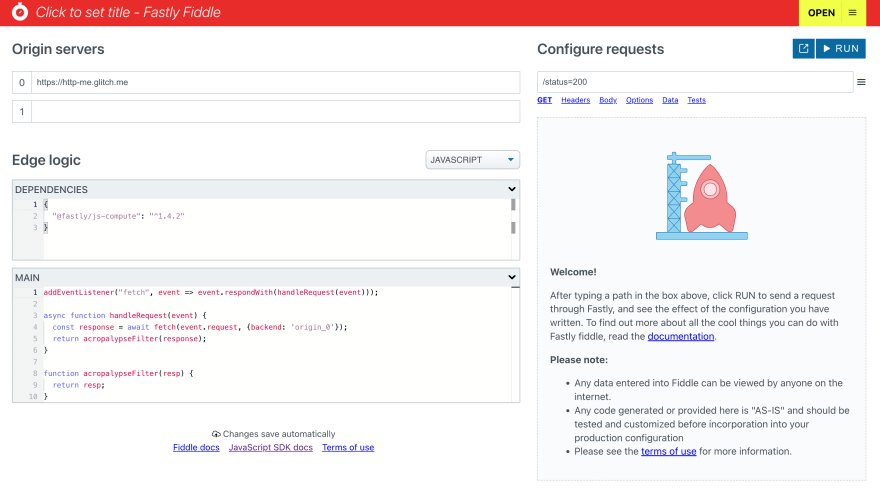Click the js-compute dependency line
Viewport: 880px width, 497px height.
[118, 216]
